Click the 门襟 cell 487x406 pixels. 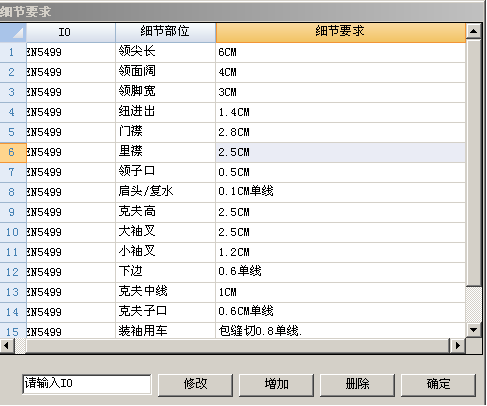(x=166, y=132)
